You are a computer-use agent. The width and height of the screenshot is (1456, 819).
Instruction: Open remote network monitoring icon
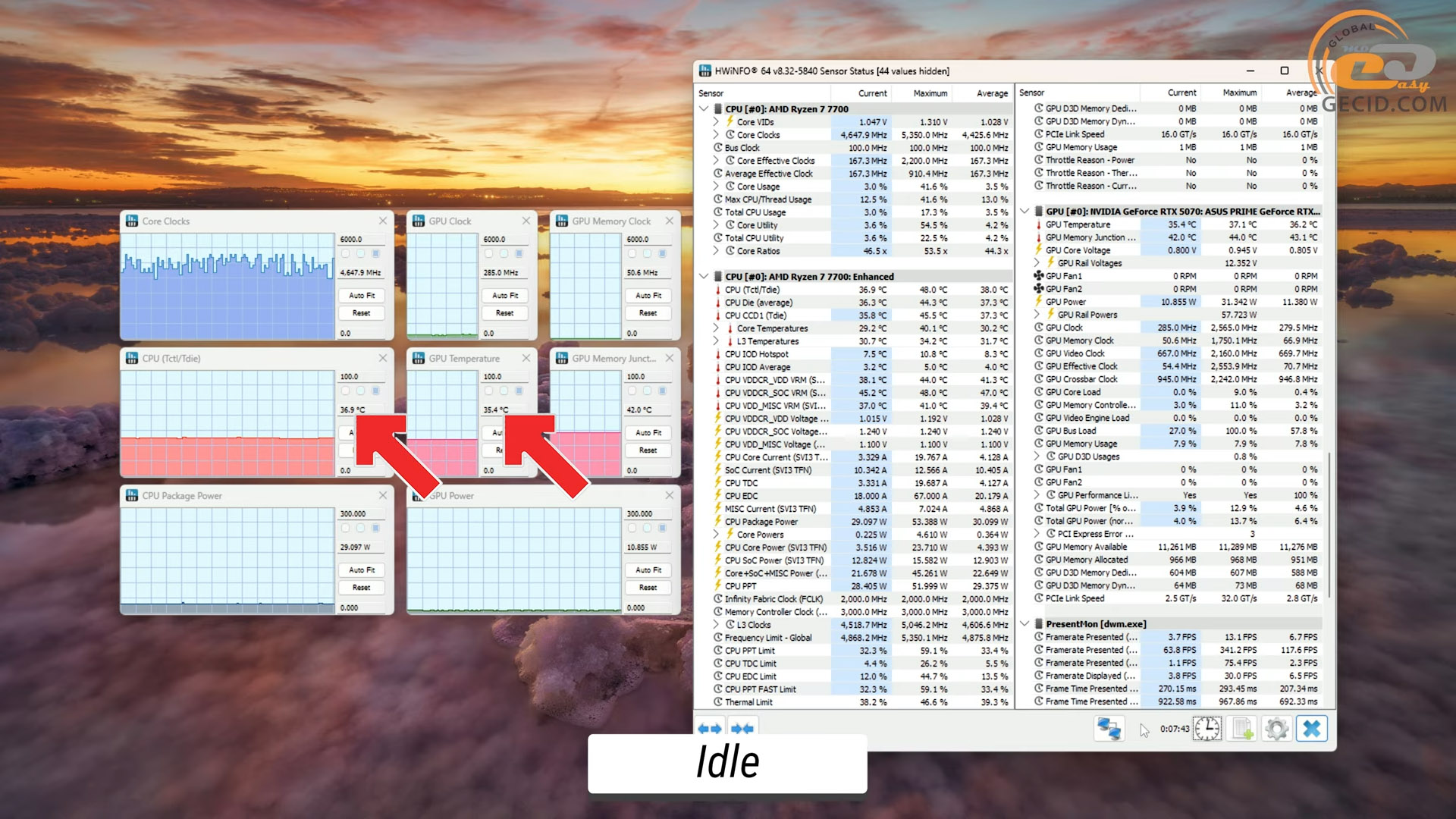(x=1109, y=729)
